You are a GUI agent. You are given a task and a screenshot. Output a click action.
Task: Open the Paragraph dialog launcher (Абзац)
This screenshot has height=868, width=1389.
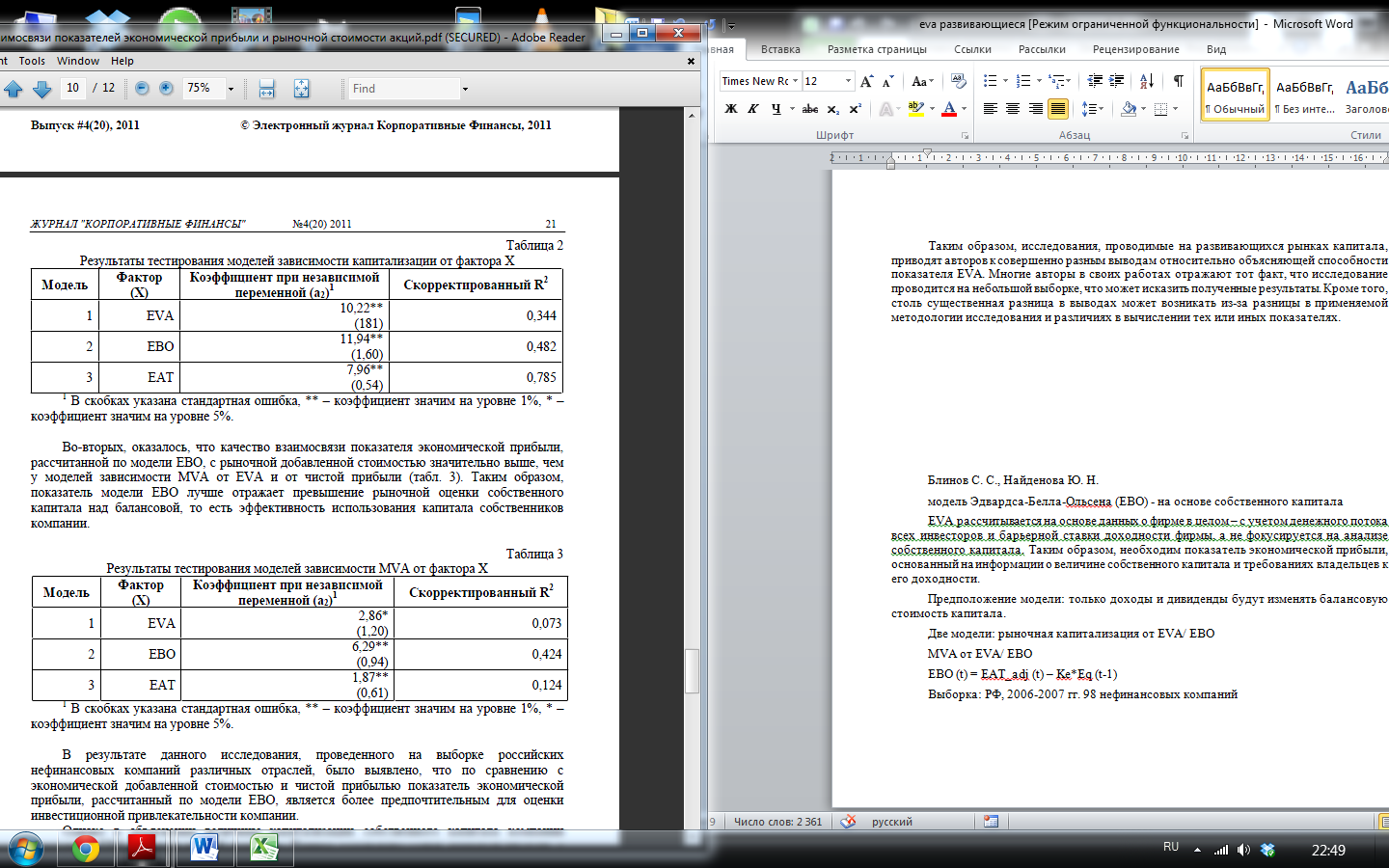[1185, 136]
